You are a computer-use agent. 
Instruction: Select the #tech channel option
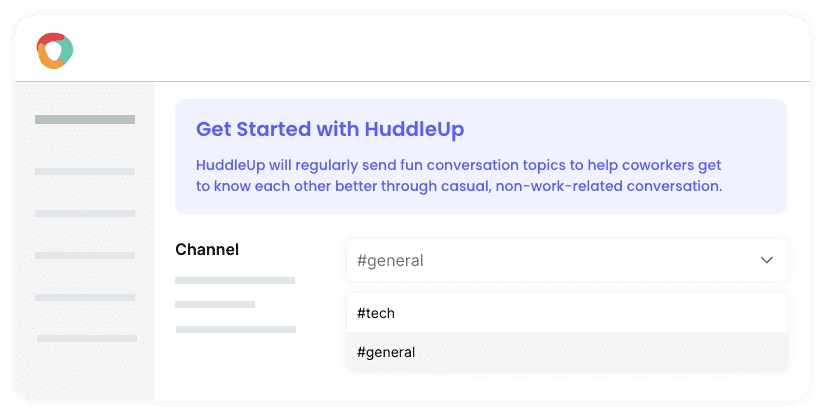pos(566,313)
